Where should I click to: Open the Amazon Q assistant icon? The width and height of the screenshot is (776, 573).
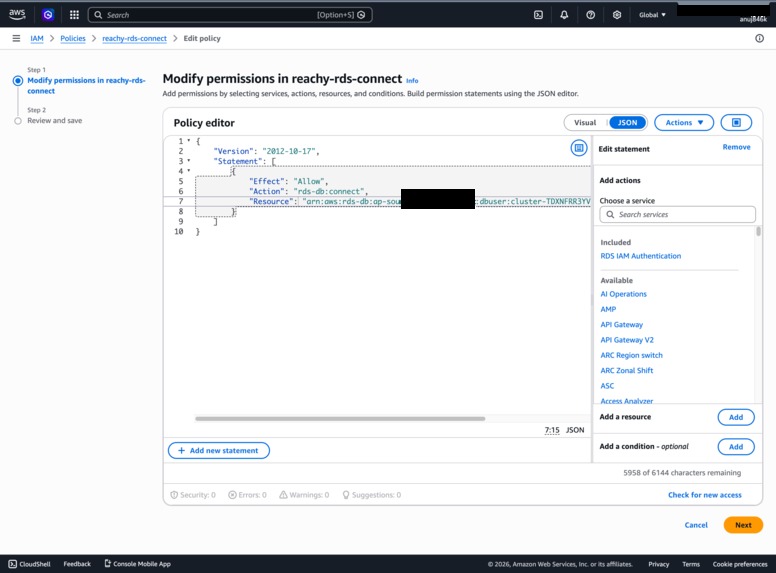coord(48,15)
